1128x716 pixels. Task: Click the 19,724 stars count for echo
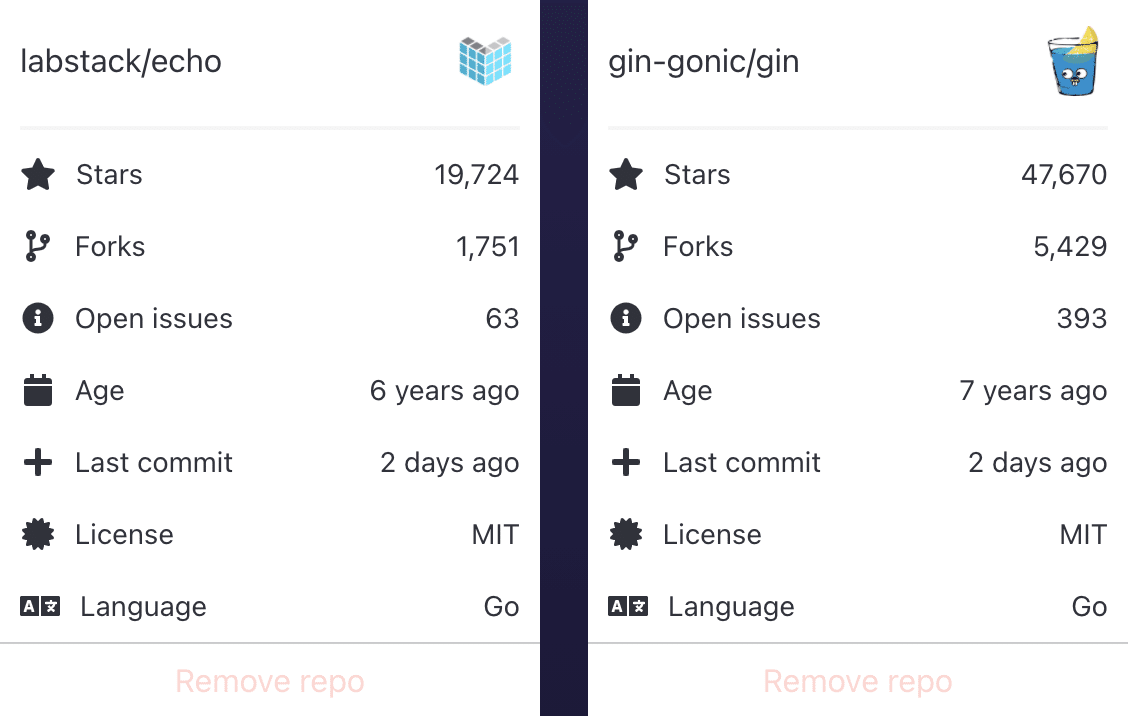[x=476, y=175]
